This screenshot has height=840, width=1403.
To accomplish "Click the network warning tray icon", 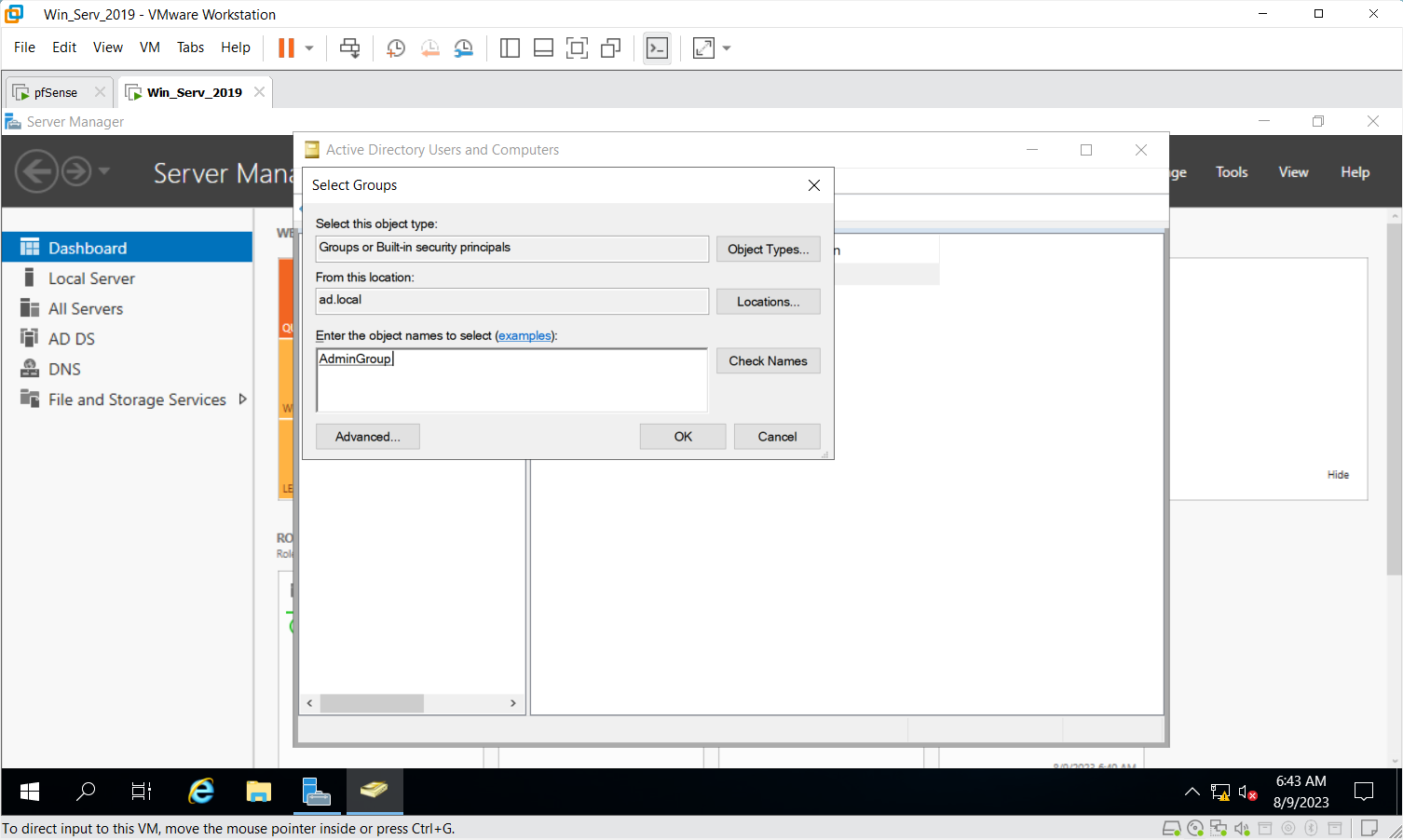I will pos(1220,793).
